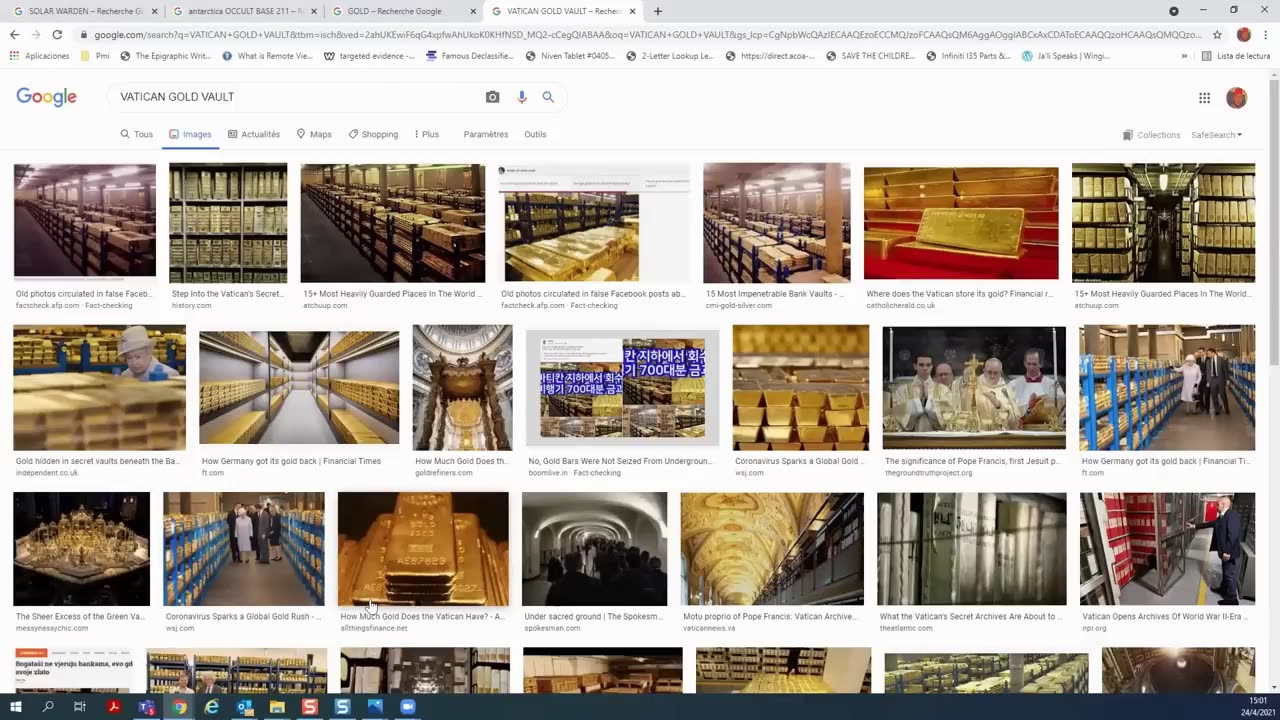
Task: Open the Korean text boomlive fact-check image
Action: click(x=622, y=388)
